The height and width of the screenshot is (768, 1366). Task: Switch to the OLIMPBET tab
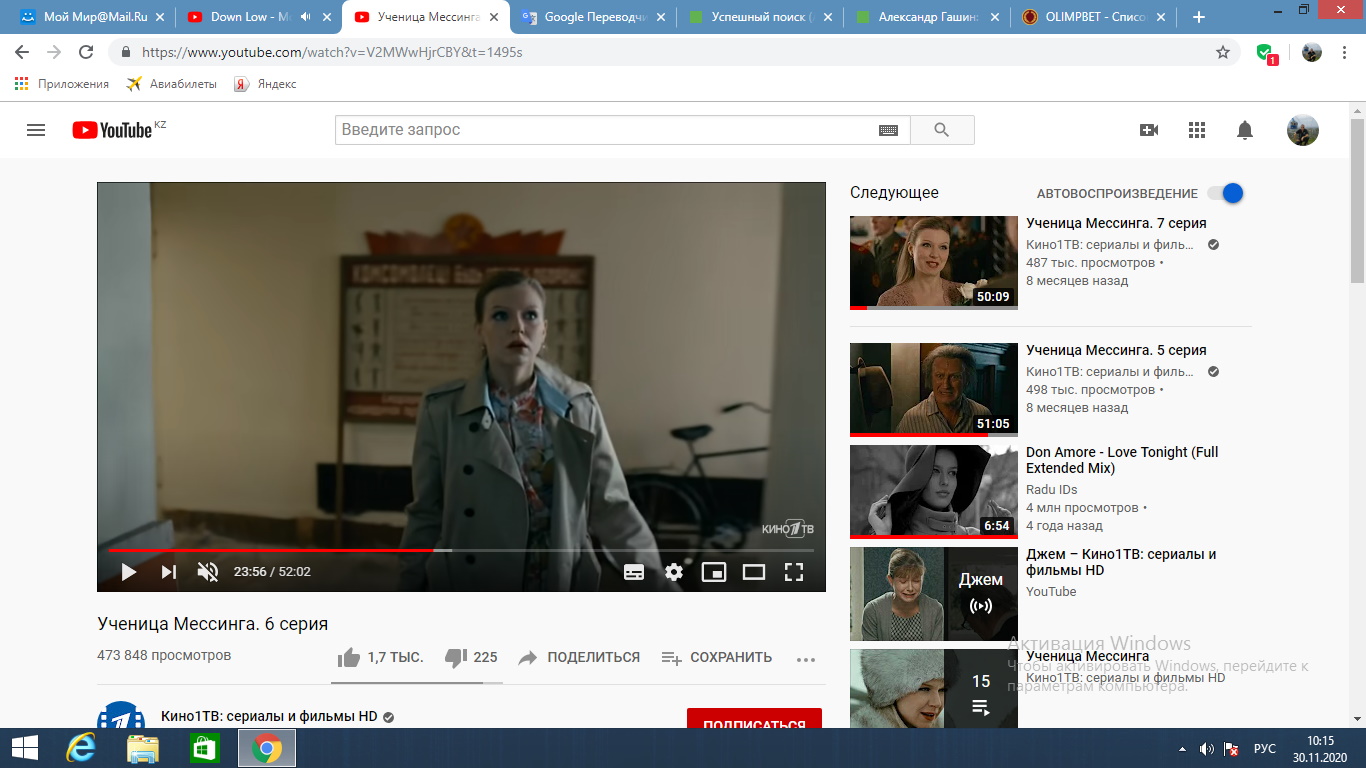point(1092,17)
